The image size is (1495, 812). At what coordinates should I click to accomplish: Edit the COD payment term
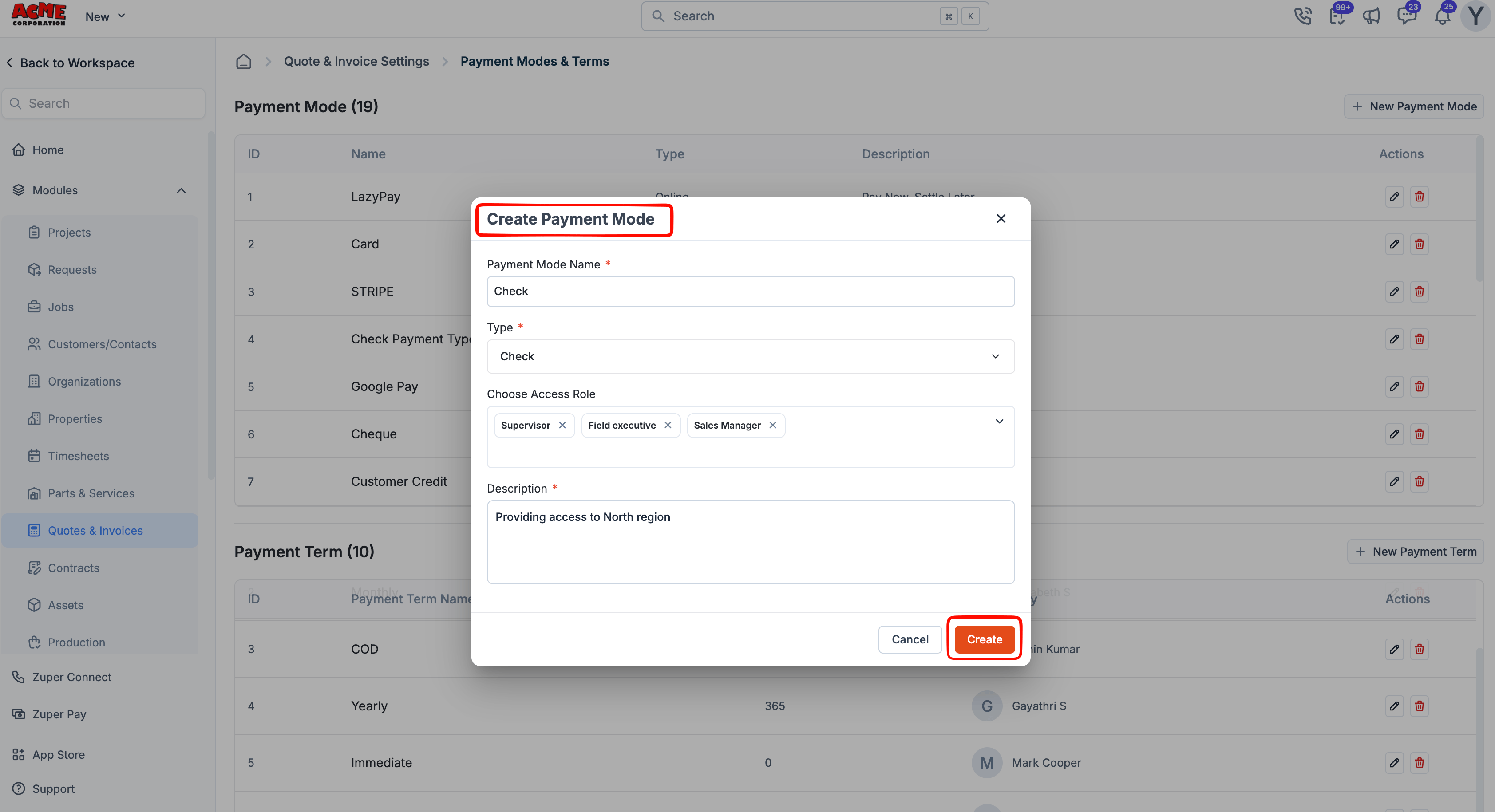pyautogui.click(x=1394, y=650)
